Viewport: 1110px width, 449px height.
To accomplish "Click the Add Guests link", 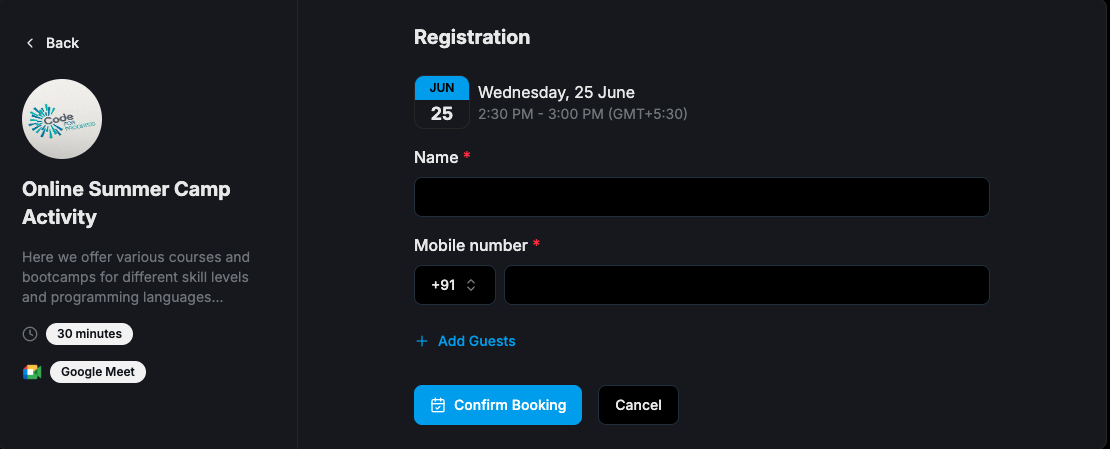I will 476,341.
